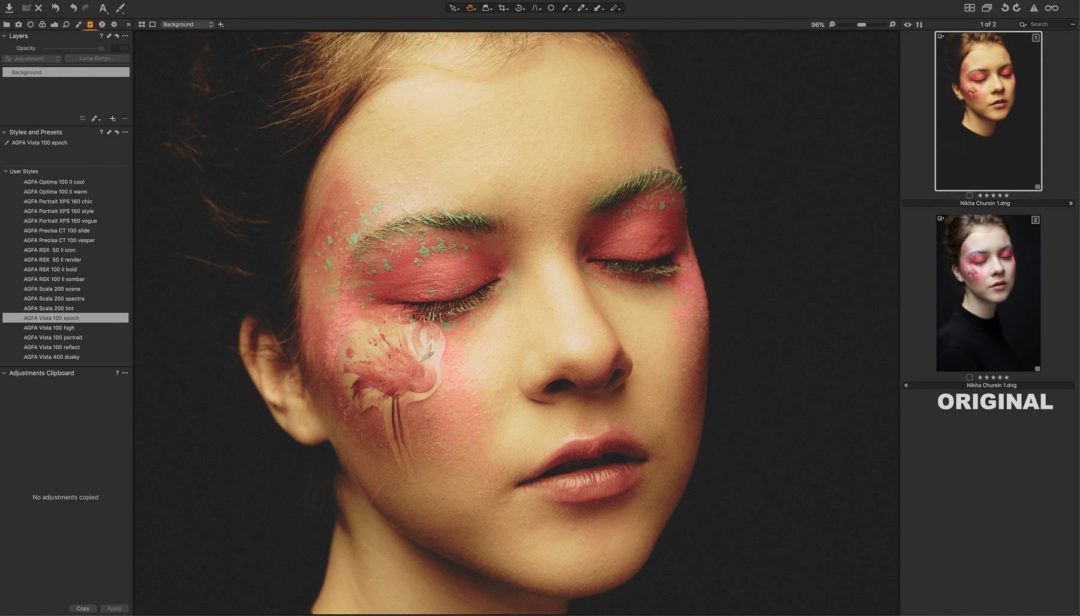Image resolution: width=1080 pixels, height=616 pixels.
Task: Collapse the User Styles group
Action: click(5, 171)
